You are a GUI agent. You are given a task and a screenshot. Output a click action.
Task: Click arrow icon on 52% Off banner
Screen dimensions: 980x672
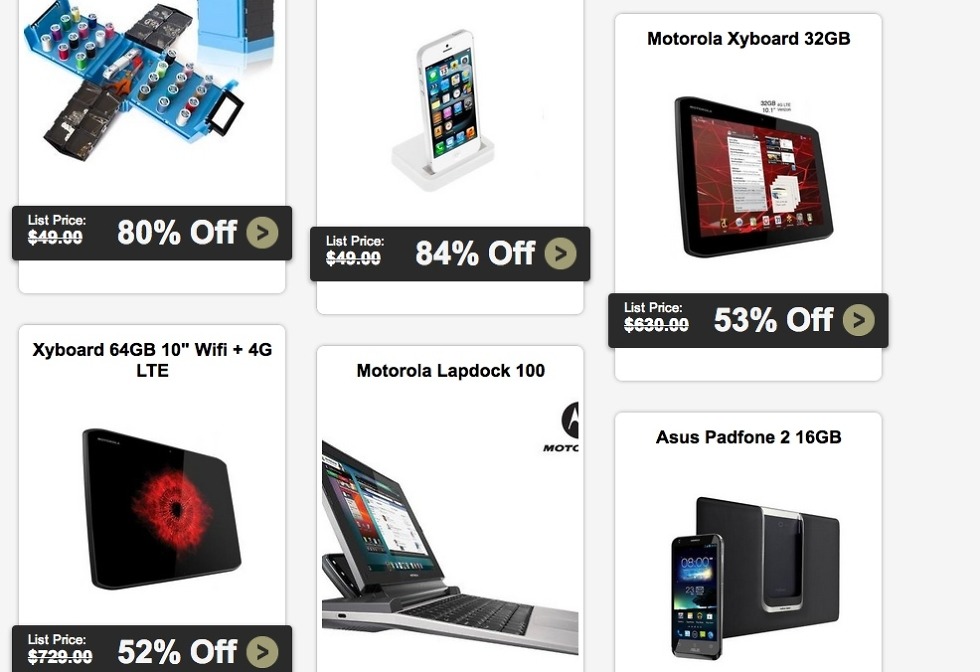(262, 652)
